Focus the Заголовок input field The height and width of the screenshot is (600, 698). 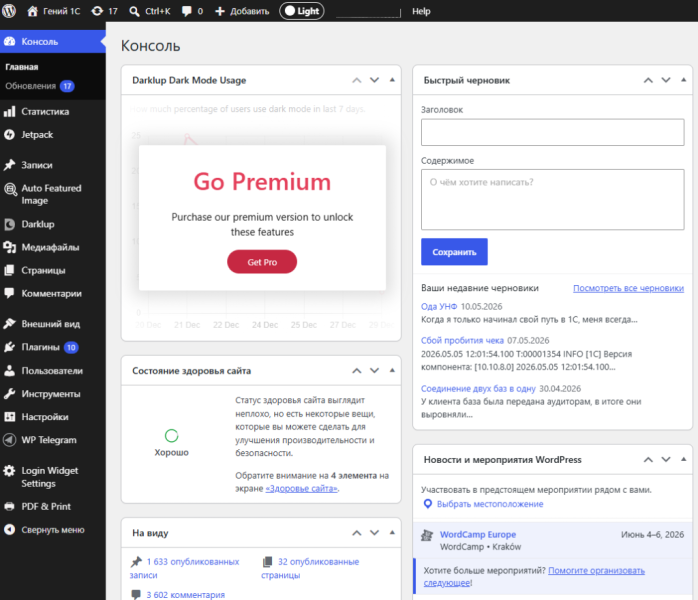click(x=553, y=132)
